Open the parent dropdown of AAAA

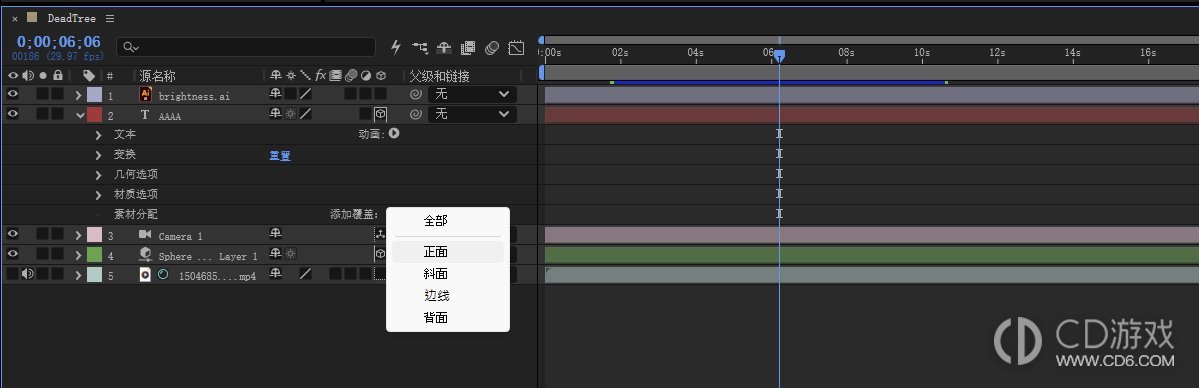(472, 114)
